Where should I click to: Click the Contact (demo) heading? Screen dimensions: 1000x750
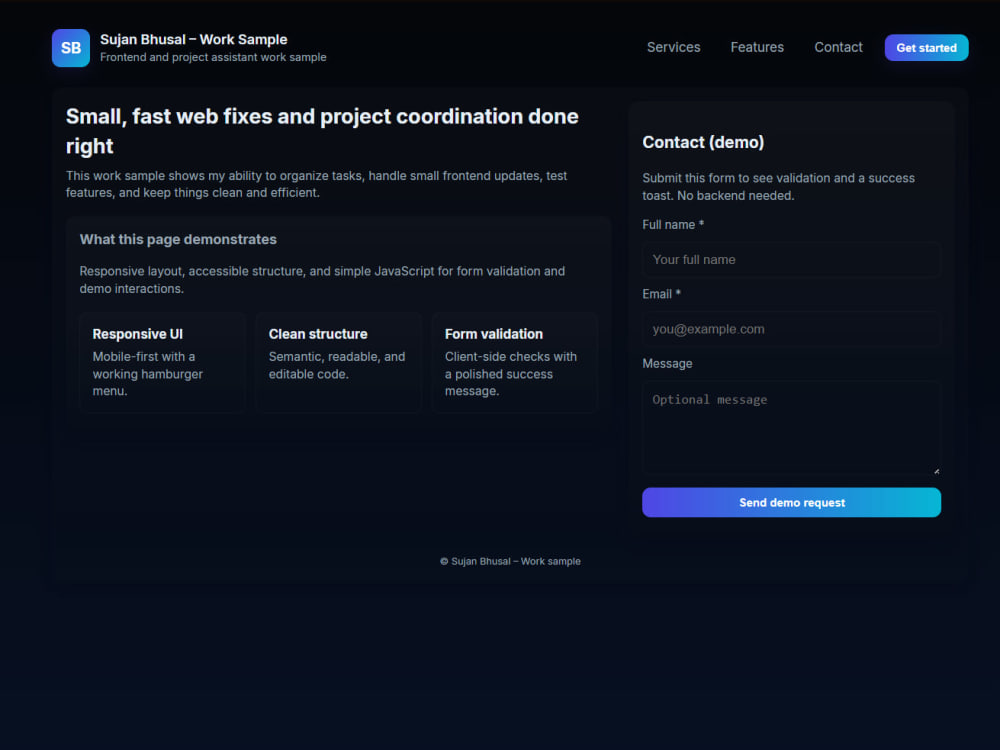point(703,142)
